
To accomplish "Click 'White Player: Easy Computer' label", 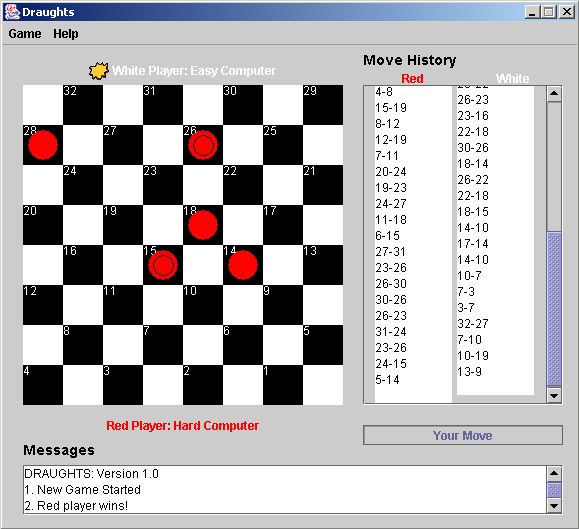I will tap(194, 71).
